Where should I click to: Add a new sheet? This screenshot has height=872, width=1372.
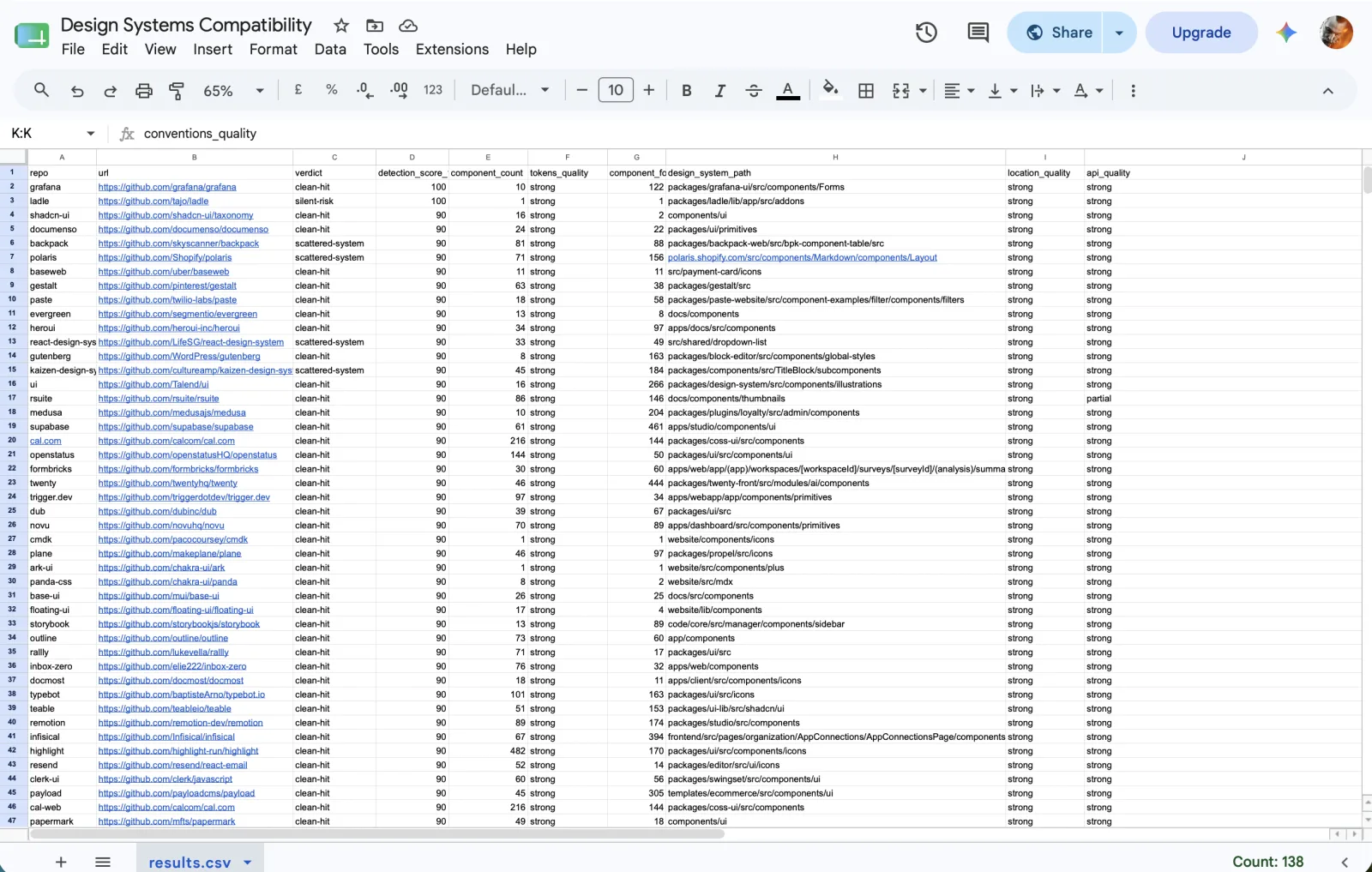(x=61, y=862)
